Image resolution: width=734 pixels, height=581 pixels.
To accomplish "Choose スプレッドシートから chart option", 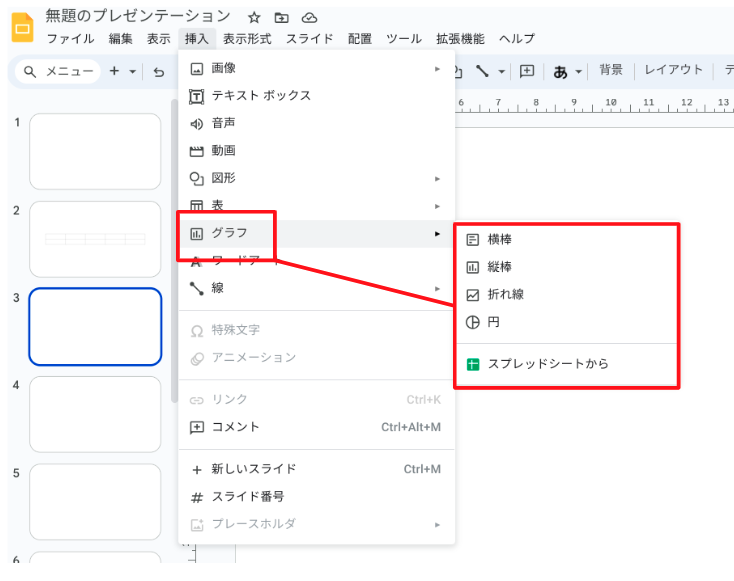I will coord(567,364).
